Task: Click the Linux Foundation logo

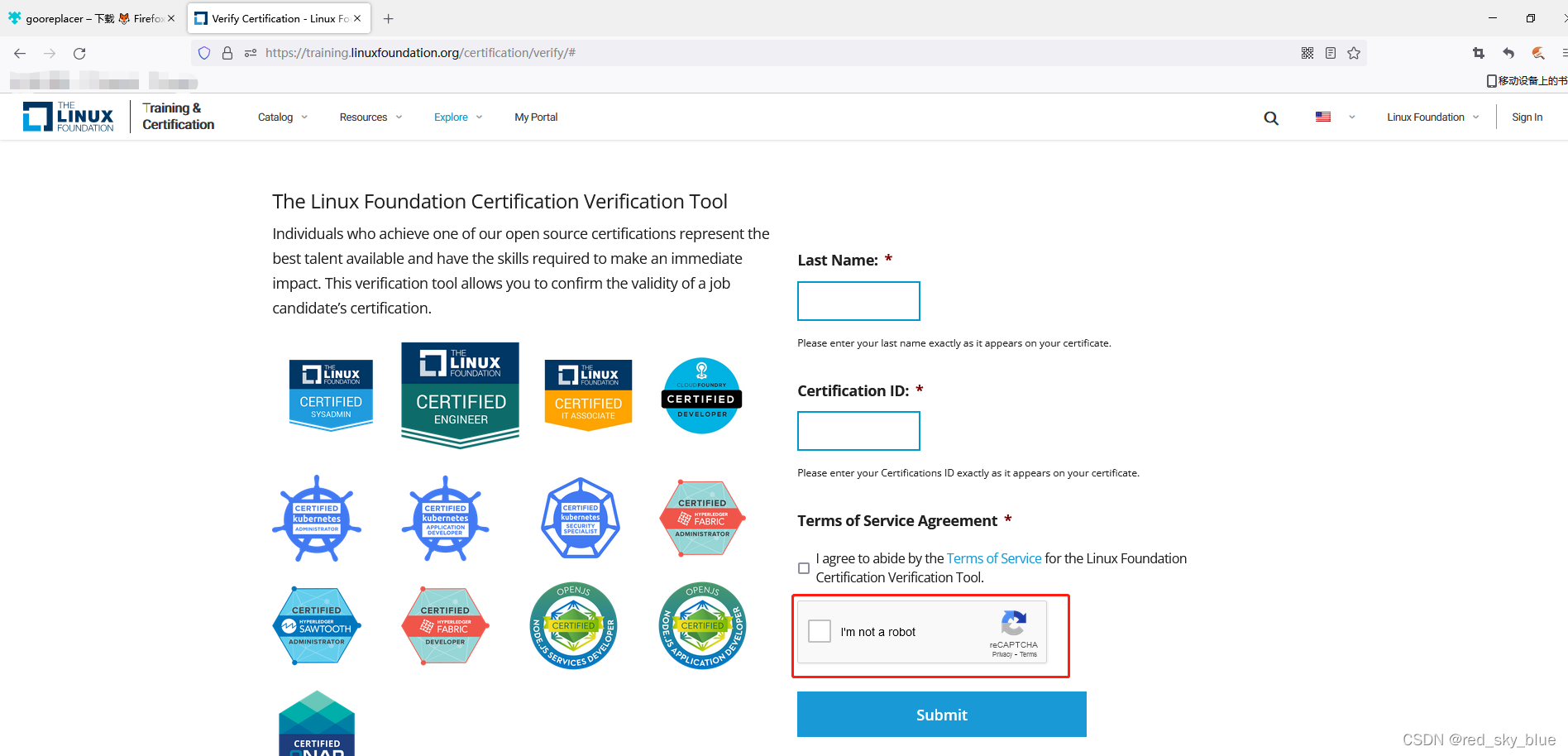Action: (69, 117)
